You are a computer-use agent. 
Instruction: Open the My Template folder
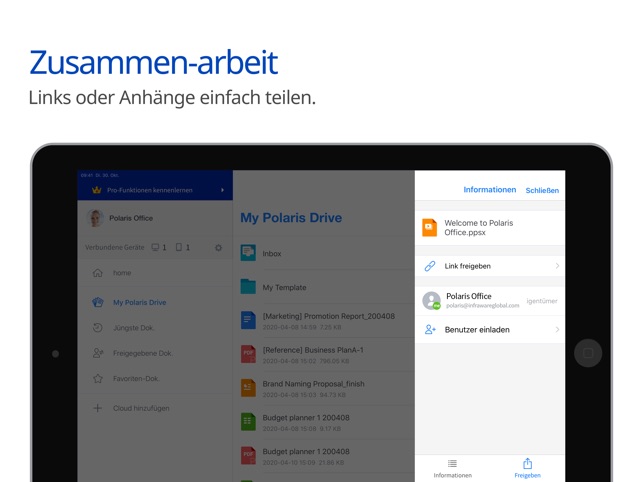[x=327, y=287]
